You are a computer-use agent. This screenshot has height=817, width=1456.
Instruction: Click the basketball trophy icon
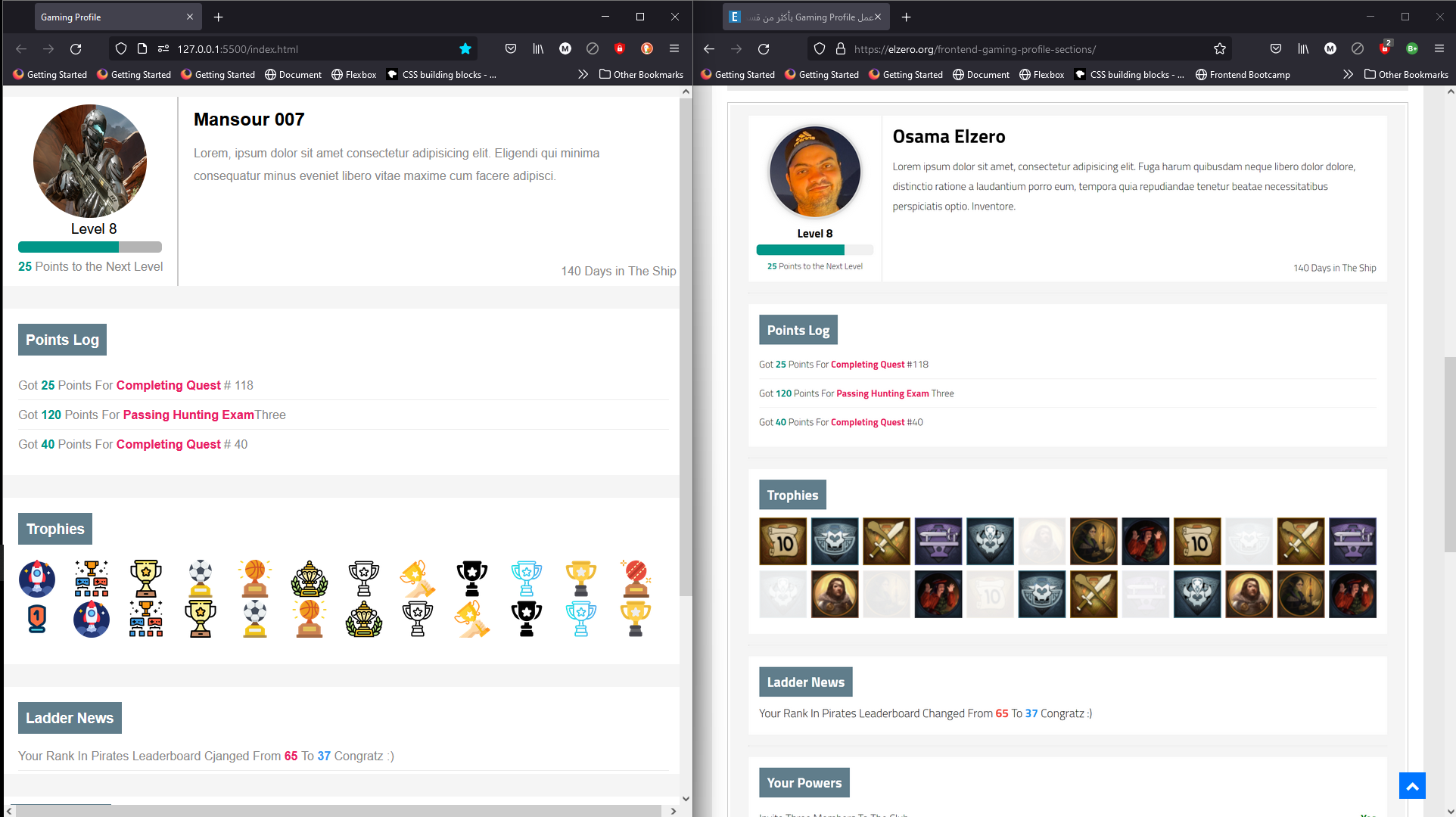pyautogui.click(x=255, y=579)
